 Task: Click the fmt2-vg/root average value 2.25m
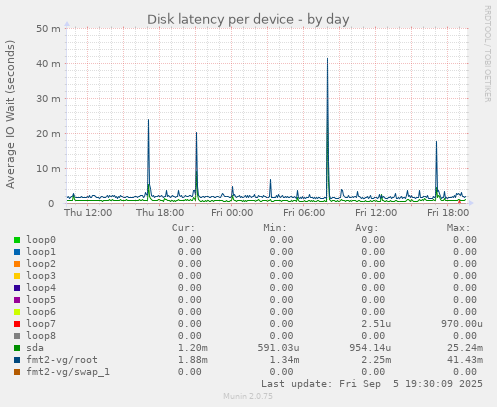pos(376,360)
